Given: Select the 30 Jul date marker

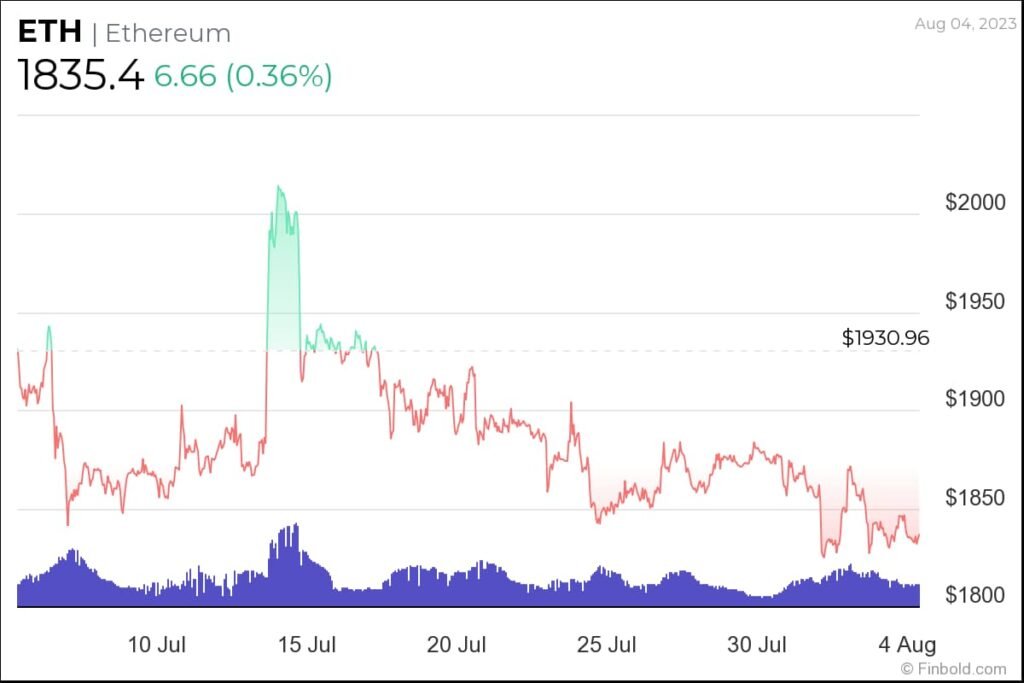Looking at the screenshot, I should [x=757, y=644].
